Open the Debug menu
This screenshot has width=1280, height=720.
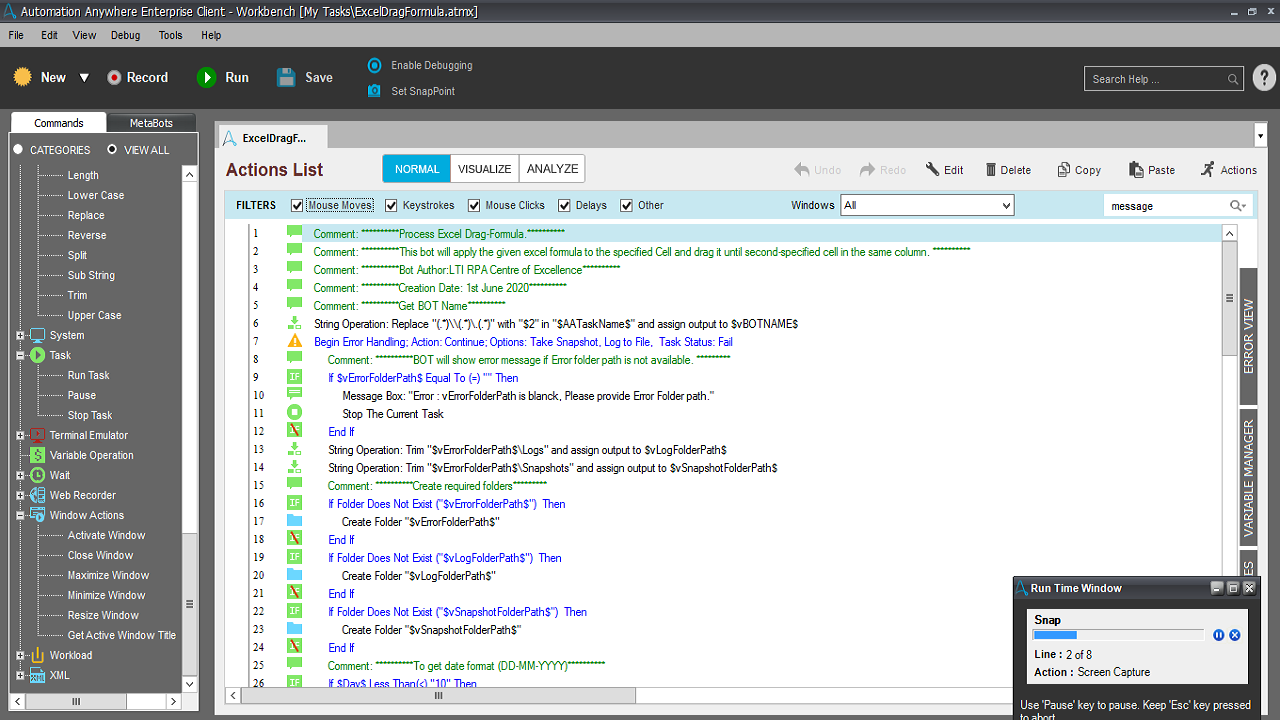pos(126,35)
